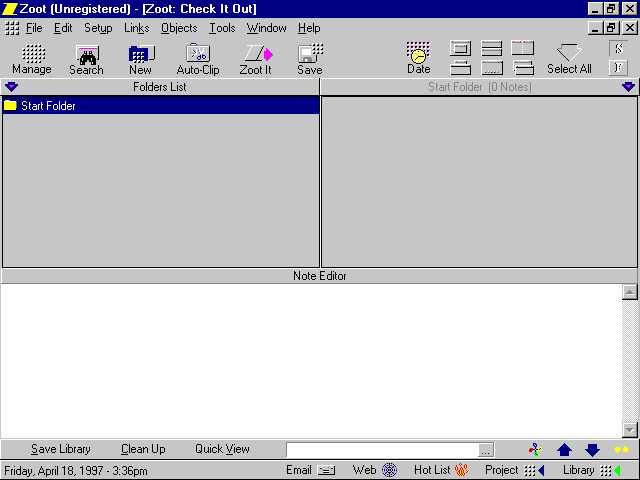This screenshot has height=480, width=640.
Task: Click the Clean Up button
Action: (143, 450)
